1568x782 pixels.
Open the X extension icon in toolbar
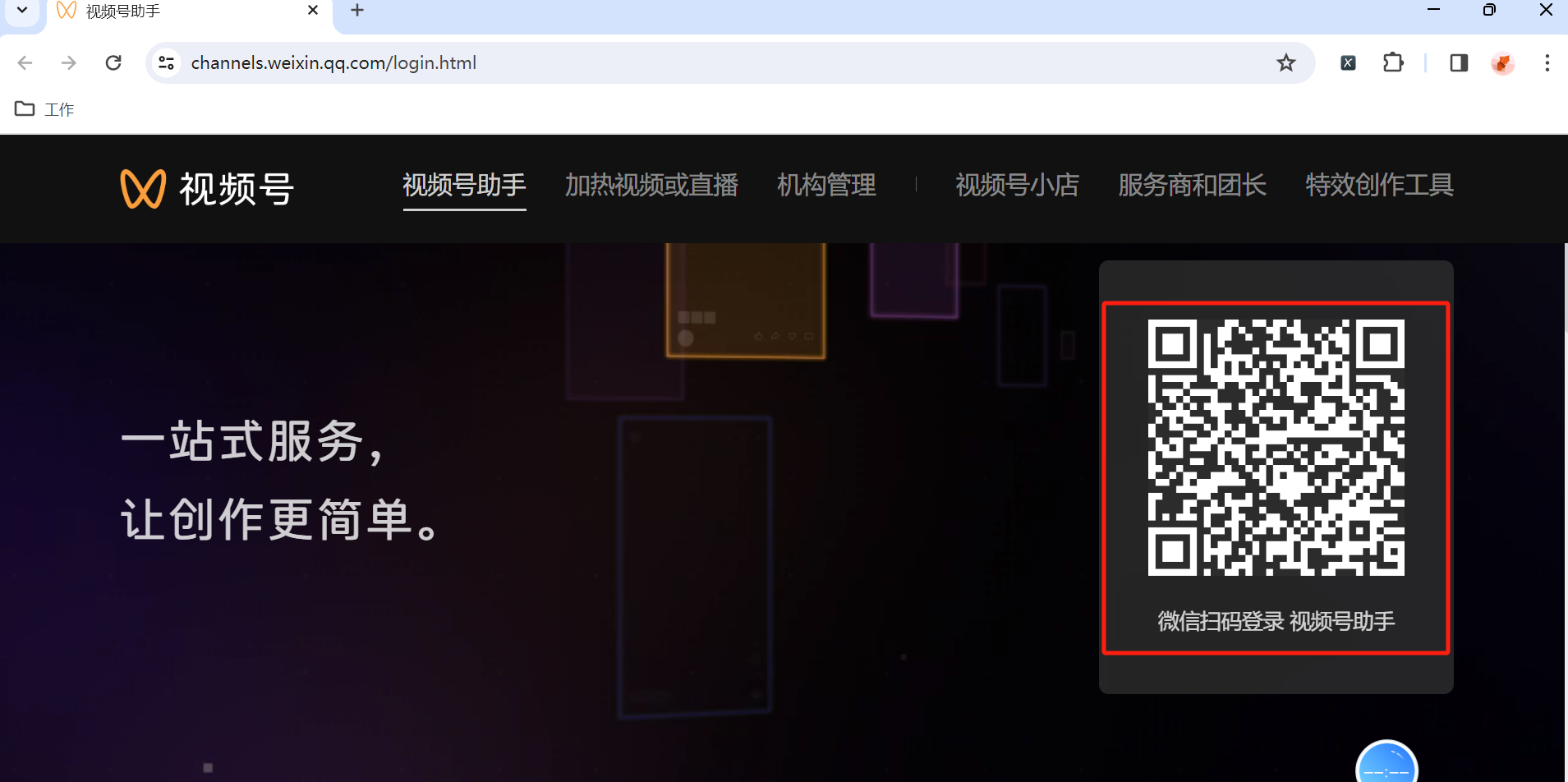[1348, 63]
